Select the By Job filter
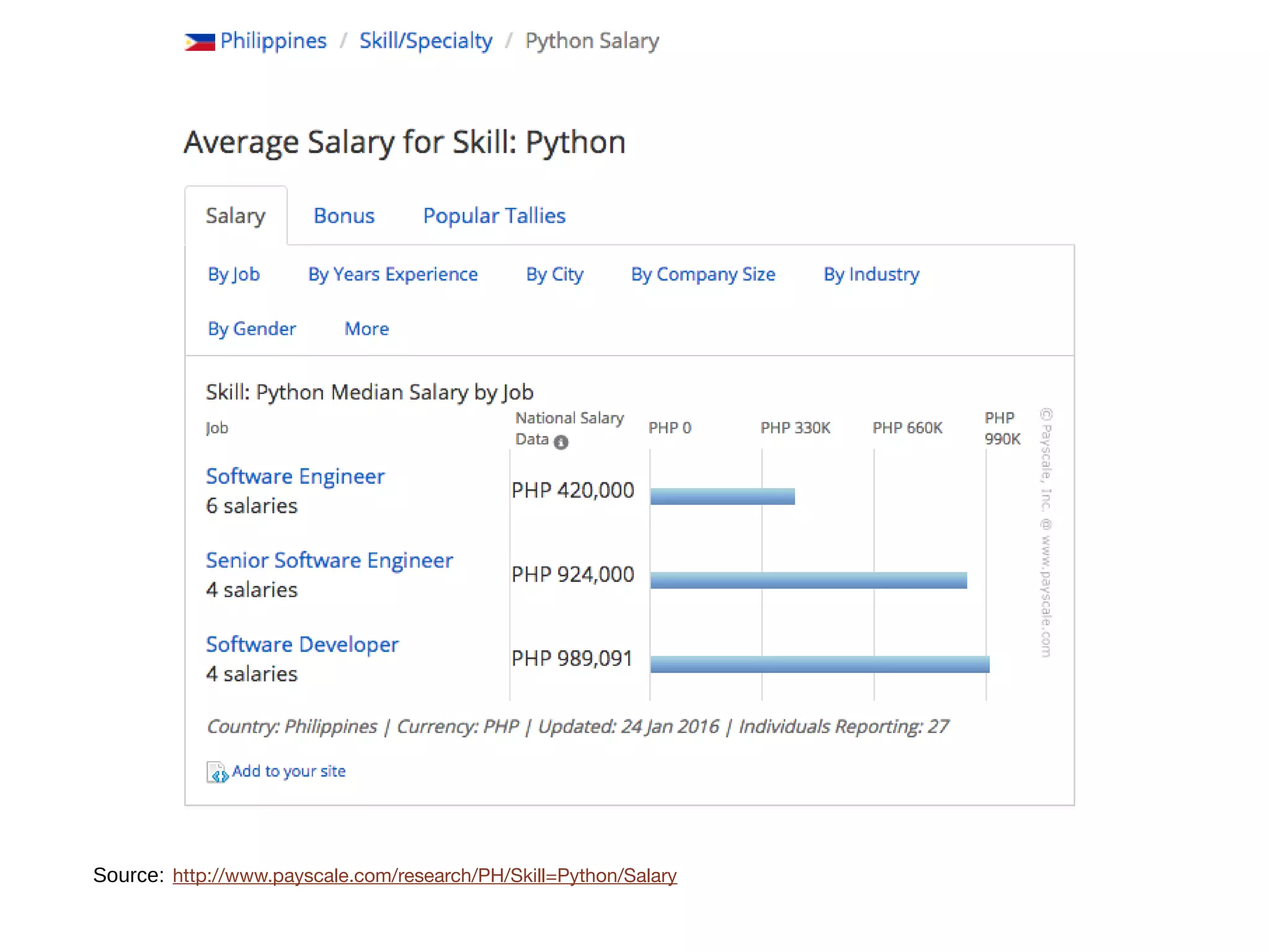This screenshot has height=952, width=1270. coord(234,274)
